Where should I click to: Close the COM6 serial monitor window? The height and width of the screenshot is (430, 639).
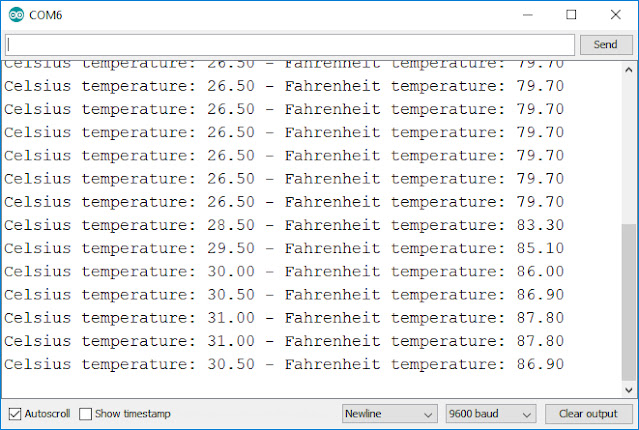pyautogui.click(x=615, y=15)
